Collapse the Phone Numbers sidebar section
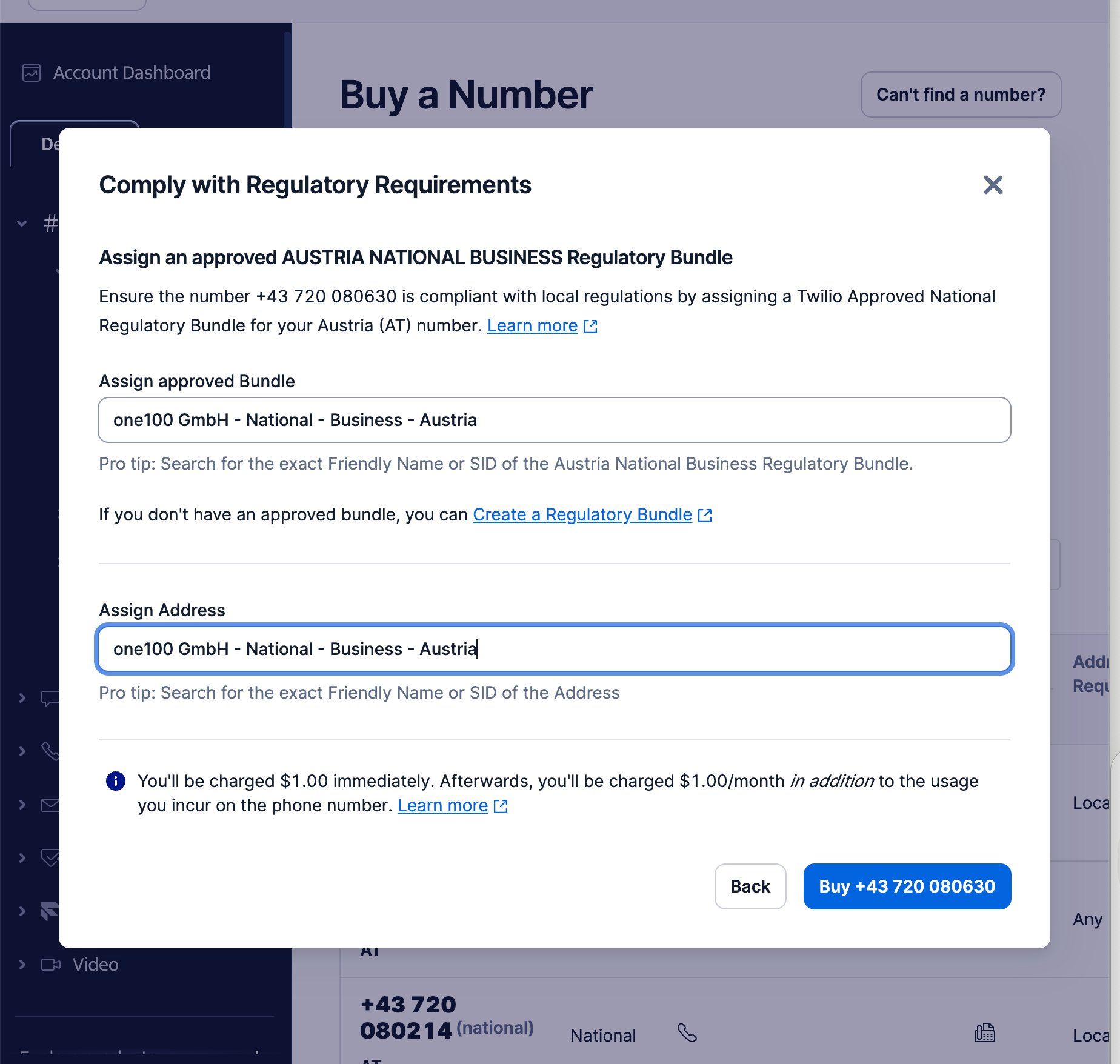The image size is (1120, 1064). coord(21,223)
